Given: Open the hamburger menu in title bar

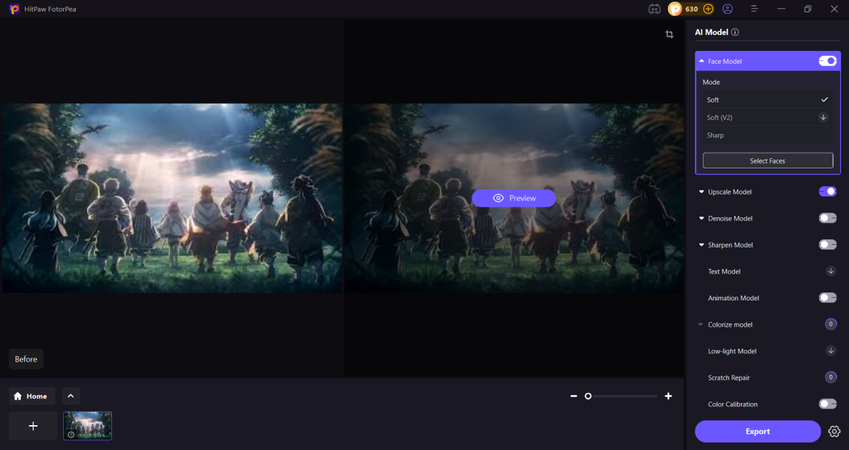Looking at the screenshot, I should pos(754,9).
